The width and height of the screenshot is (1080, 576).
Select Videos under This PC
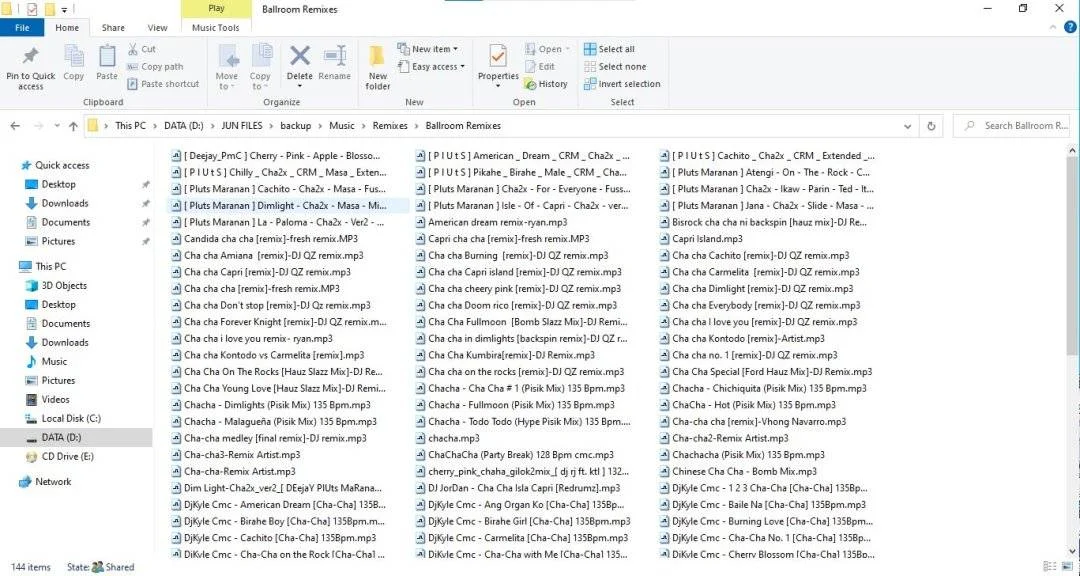tap(47, 399)
